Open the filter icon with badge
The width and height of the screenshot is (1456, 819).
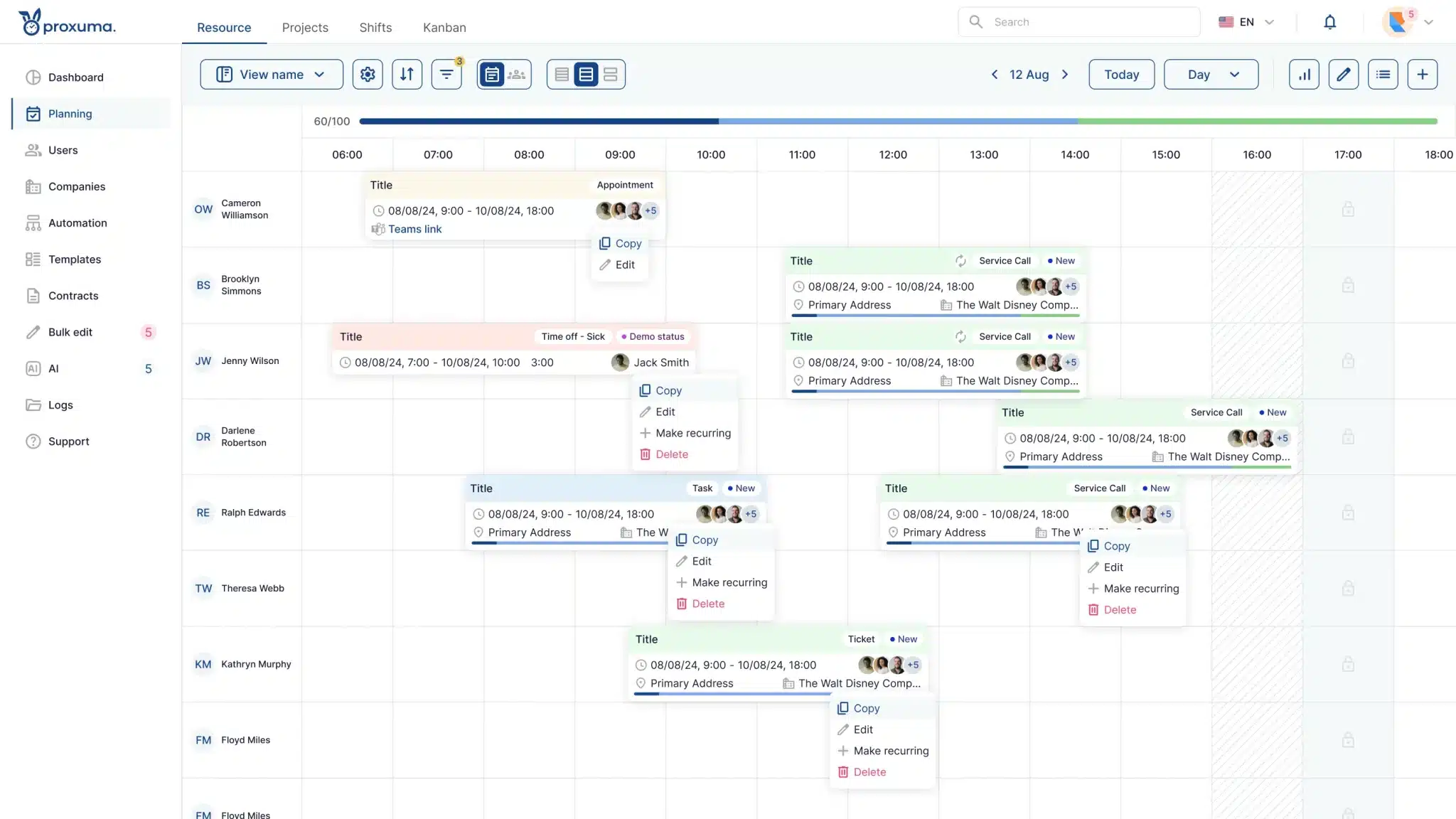446,75
